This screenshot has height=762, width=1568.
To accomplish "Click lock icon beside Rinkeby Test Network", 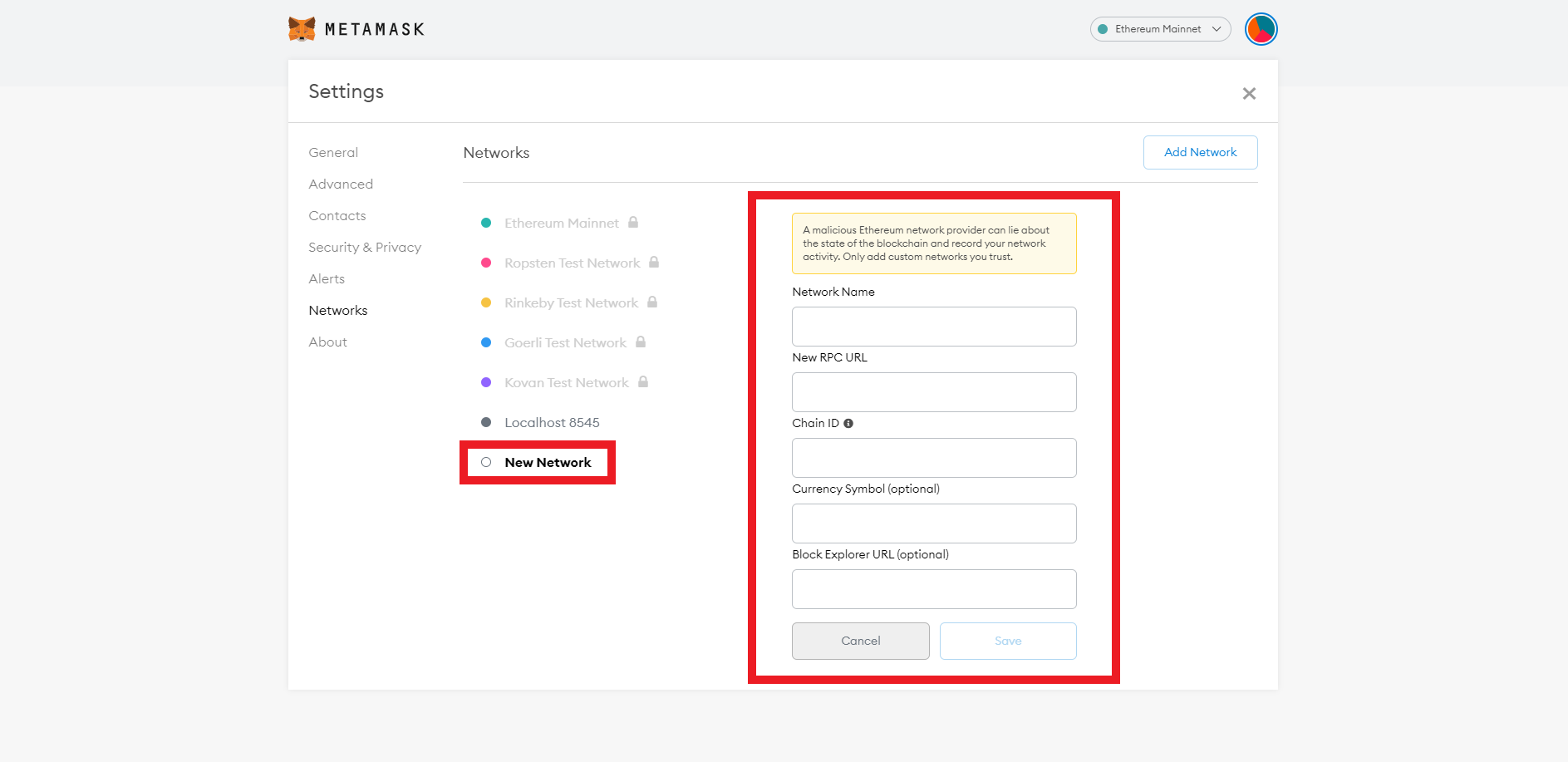I will click(x=652, y=302).
